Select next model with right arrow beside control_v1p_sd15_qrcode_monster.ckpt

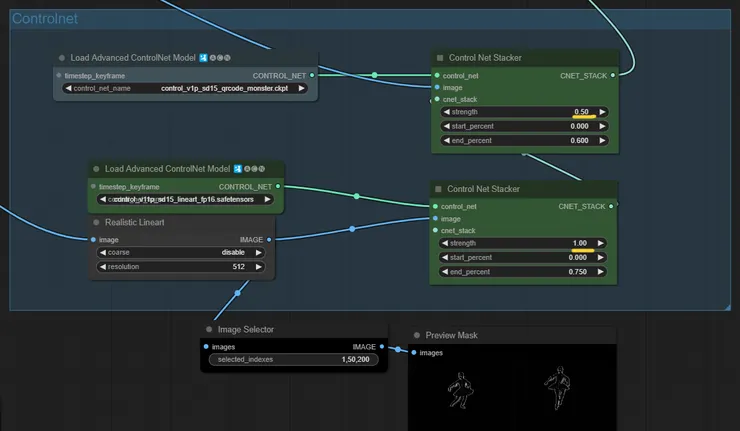point(301,88)
